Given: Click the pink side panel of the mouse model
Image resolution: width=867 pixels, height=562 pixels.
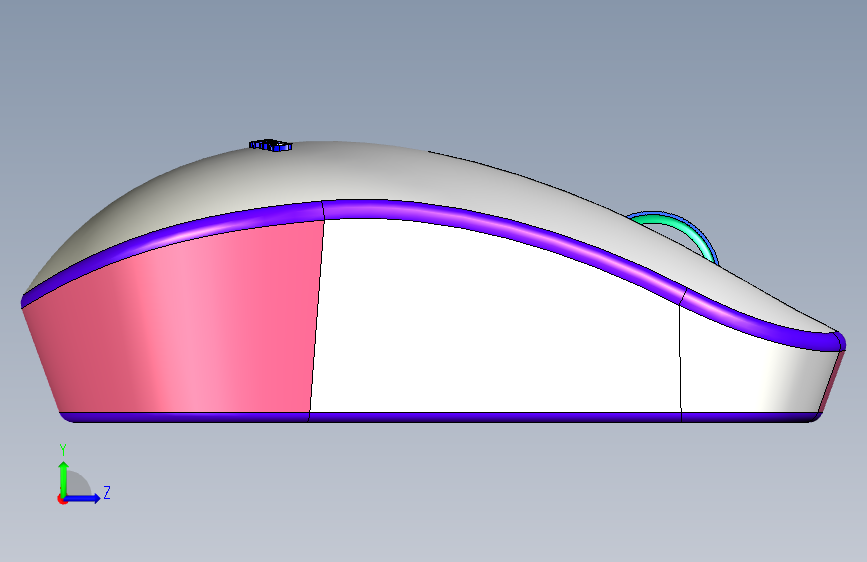Looking at the screenshot, I should click(182, 326).
